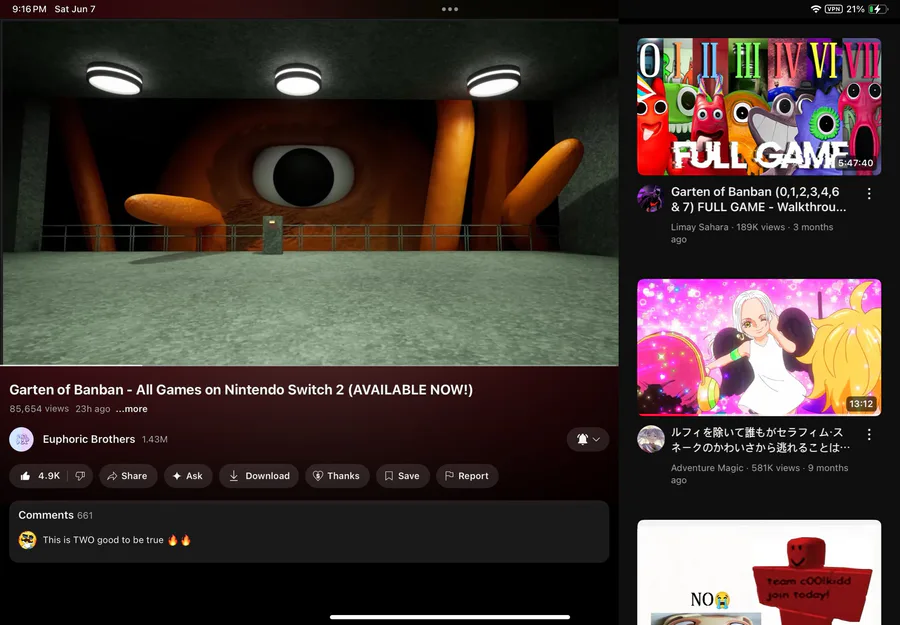Viewport: 900px width, 625px height.
Task: Expand description with ...more link
Action: coord(131,409)
